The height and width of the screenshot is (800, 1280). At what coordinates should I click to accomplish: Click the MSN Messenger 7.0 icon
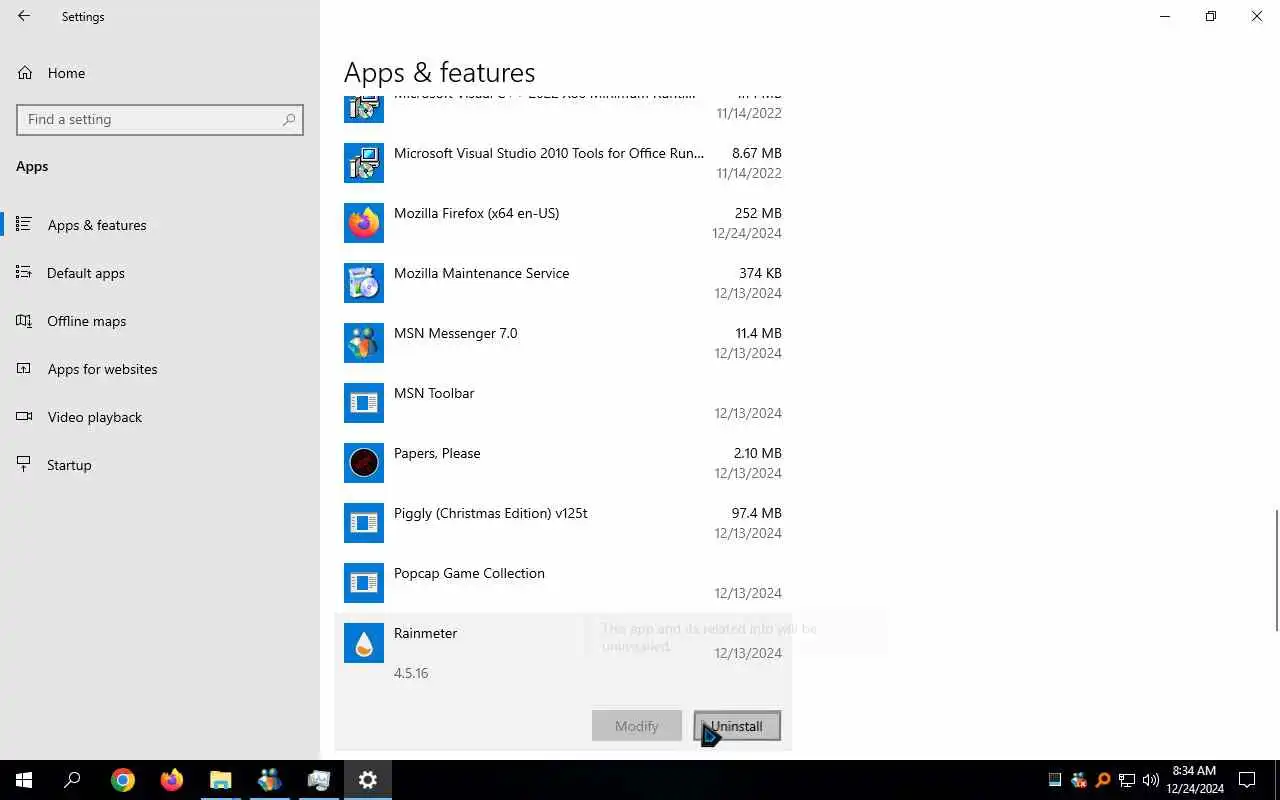point(364,343)
